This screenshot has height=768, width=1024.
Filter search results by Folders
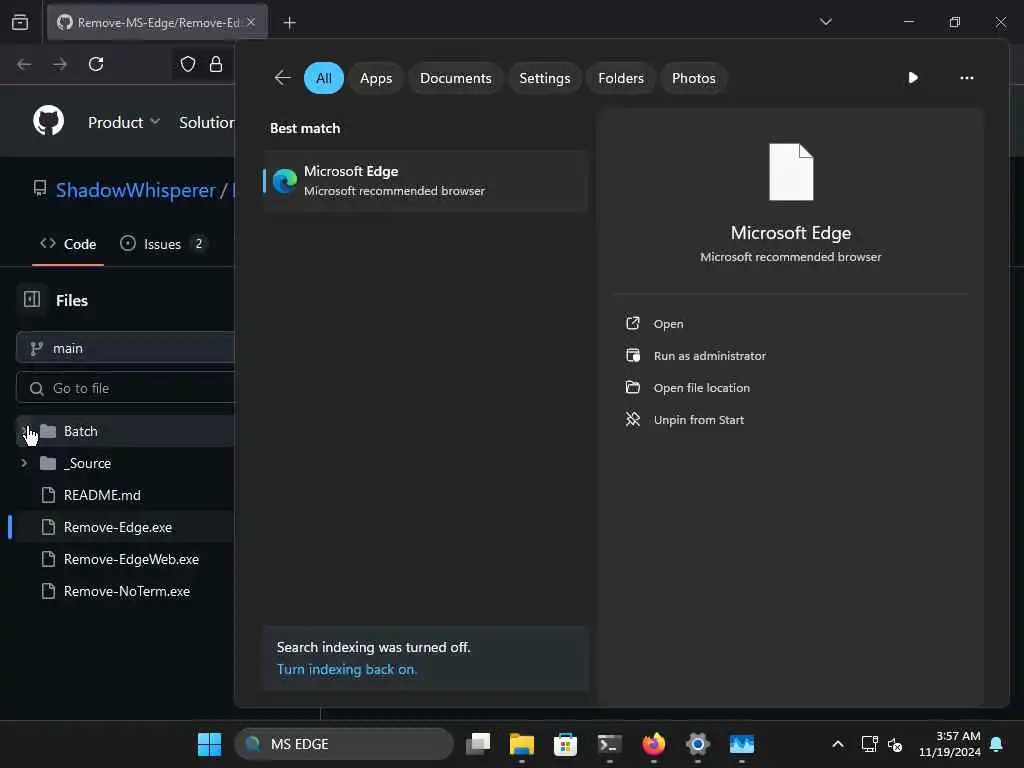click(x=620, y=78)
